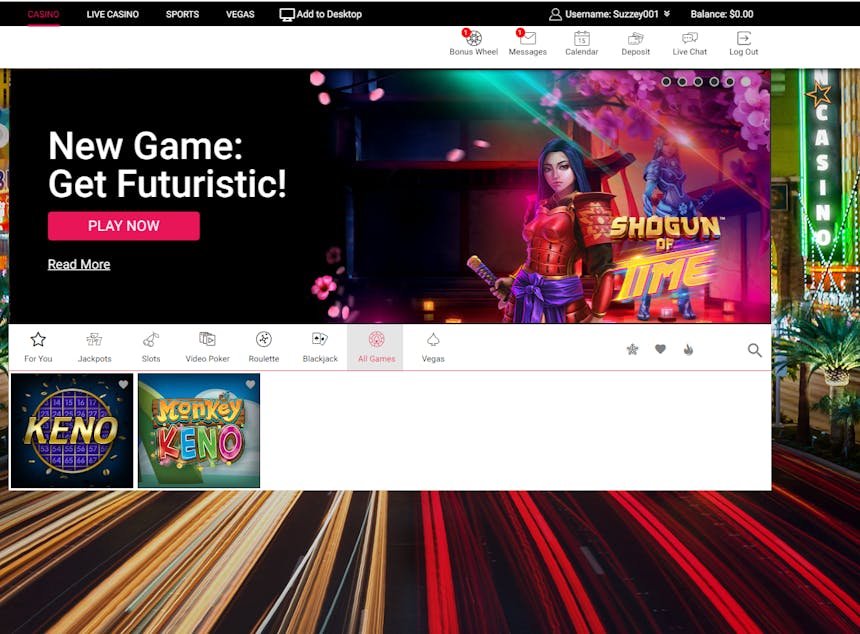
Task: Select the All Games category
Action: (376, 347)
